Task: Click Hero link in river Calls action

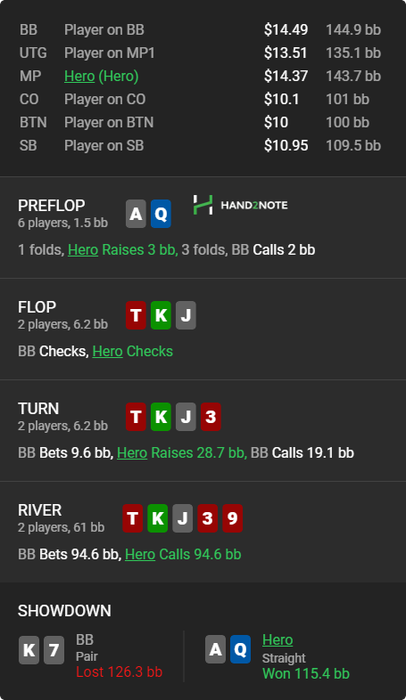Action: click(140, 554)
